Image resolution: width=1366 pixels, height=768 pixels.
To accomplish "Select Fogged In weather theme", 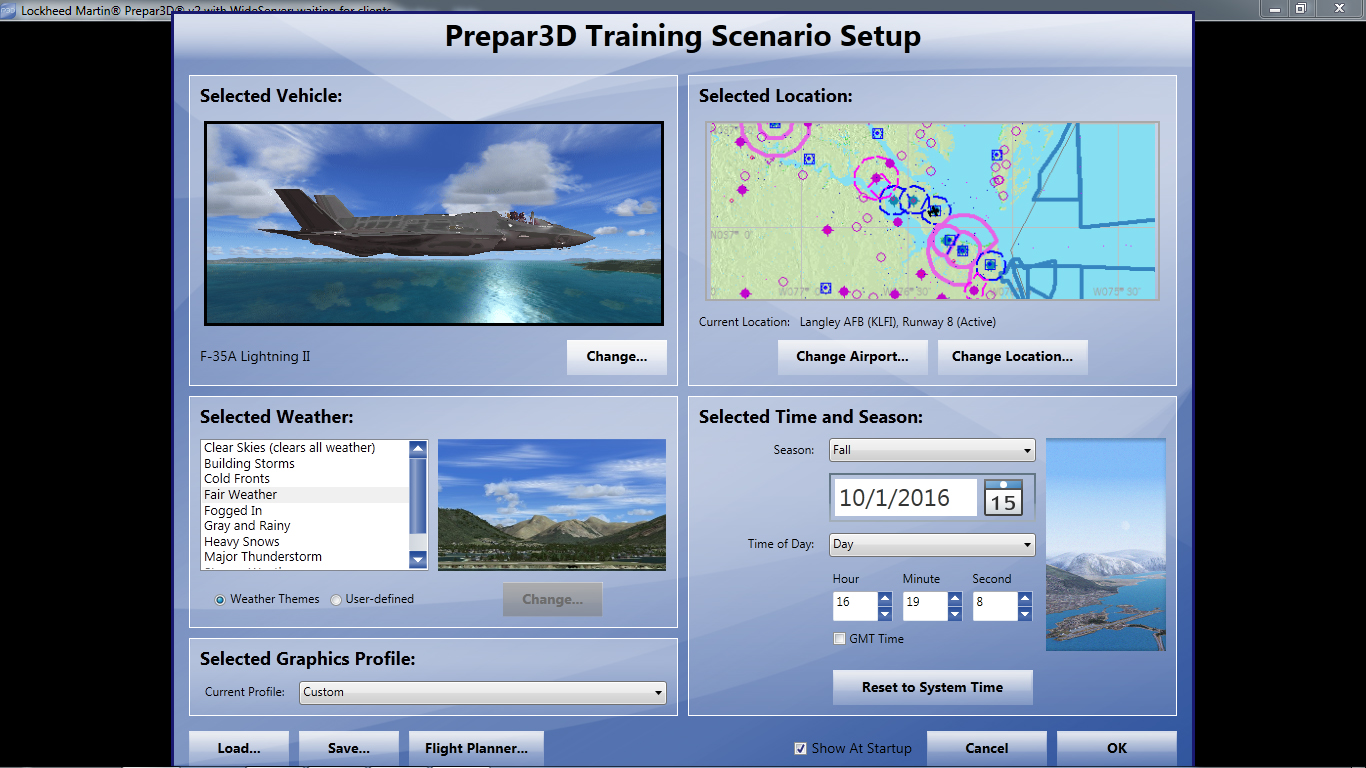I will [305, 511].
